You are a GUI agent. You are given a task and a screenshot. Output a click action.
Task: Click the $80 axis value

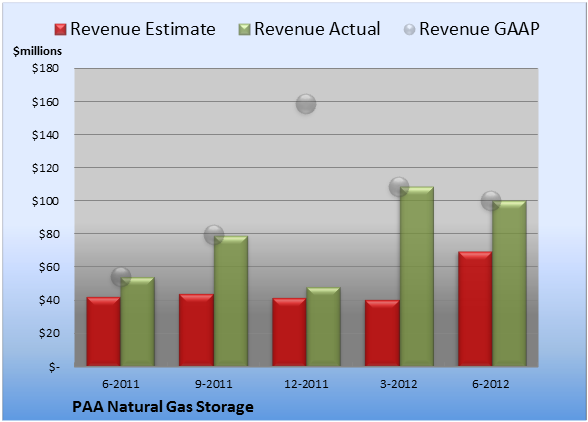[49, 234]
